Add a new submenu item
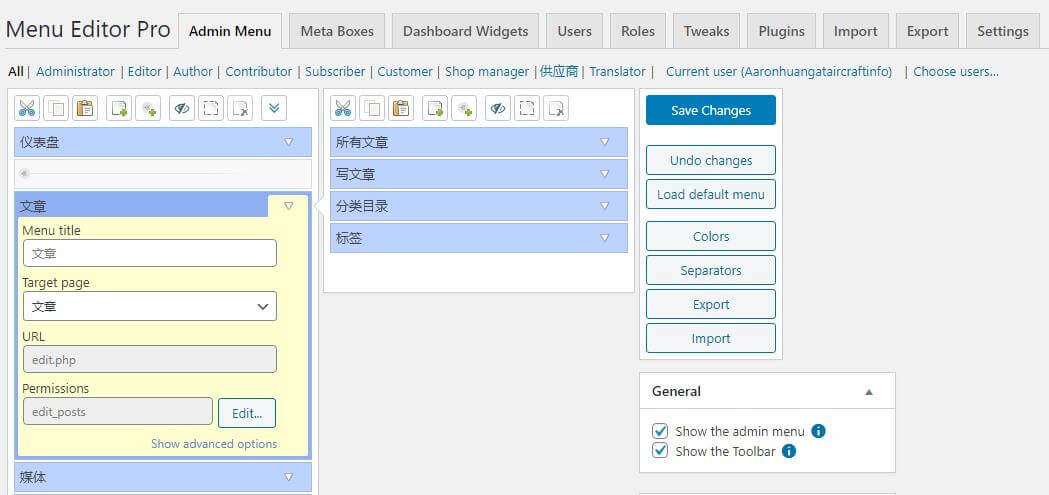The height and width of the screenshot is (495, 1049). [x=435, y=108]
